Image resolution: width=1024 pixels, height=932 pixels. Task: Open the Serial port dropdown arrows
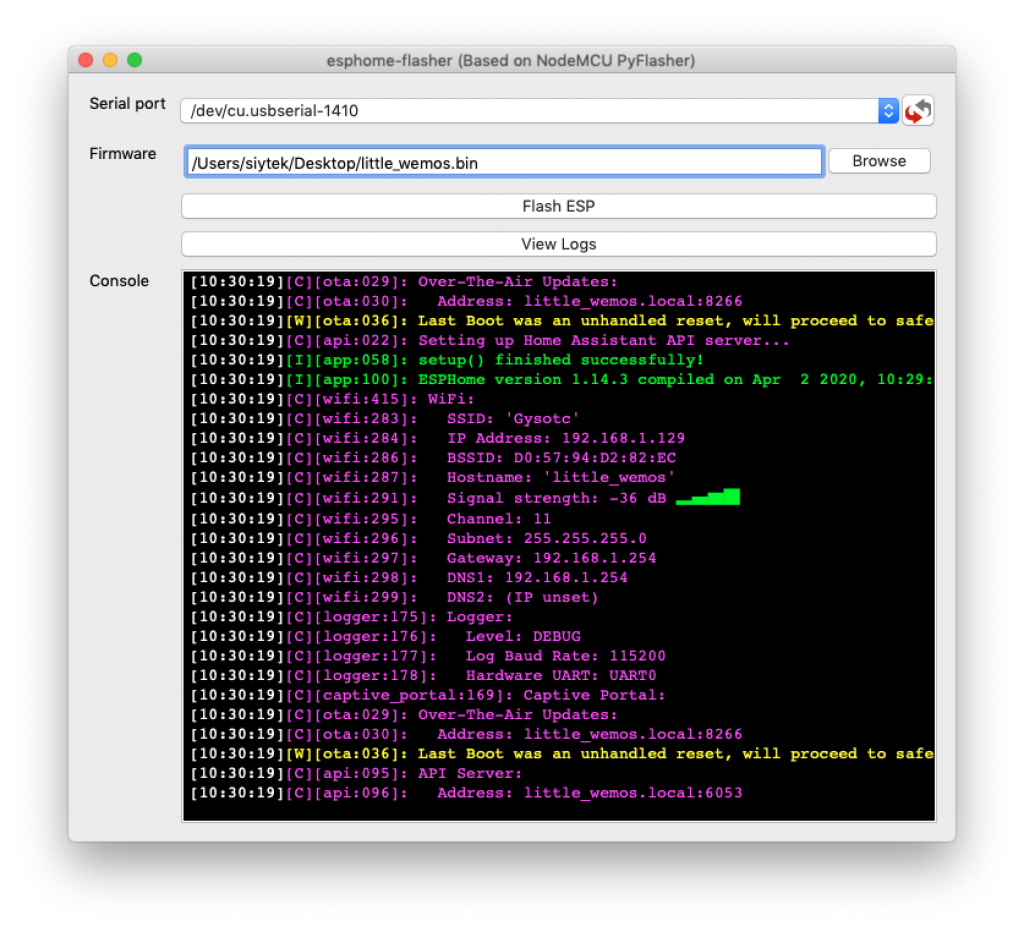click(x=888, y=110)
